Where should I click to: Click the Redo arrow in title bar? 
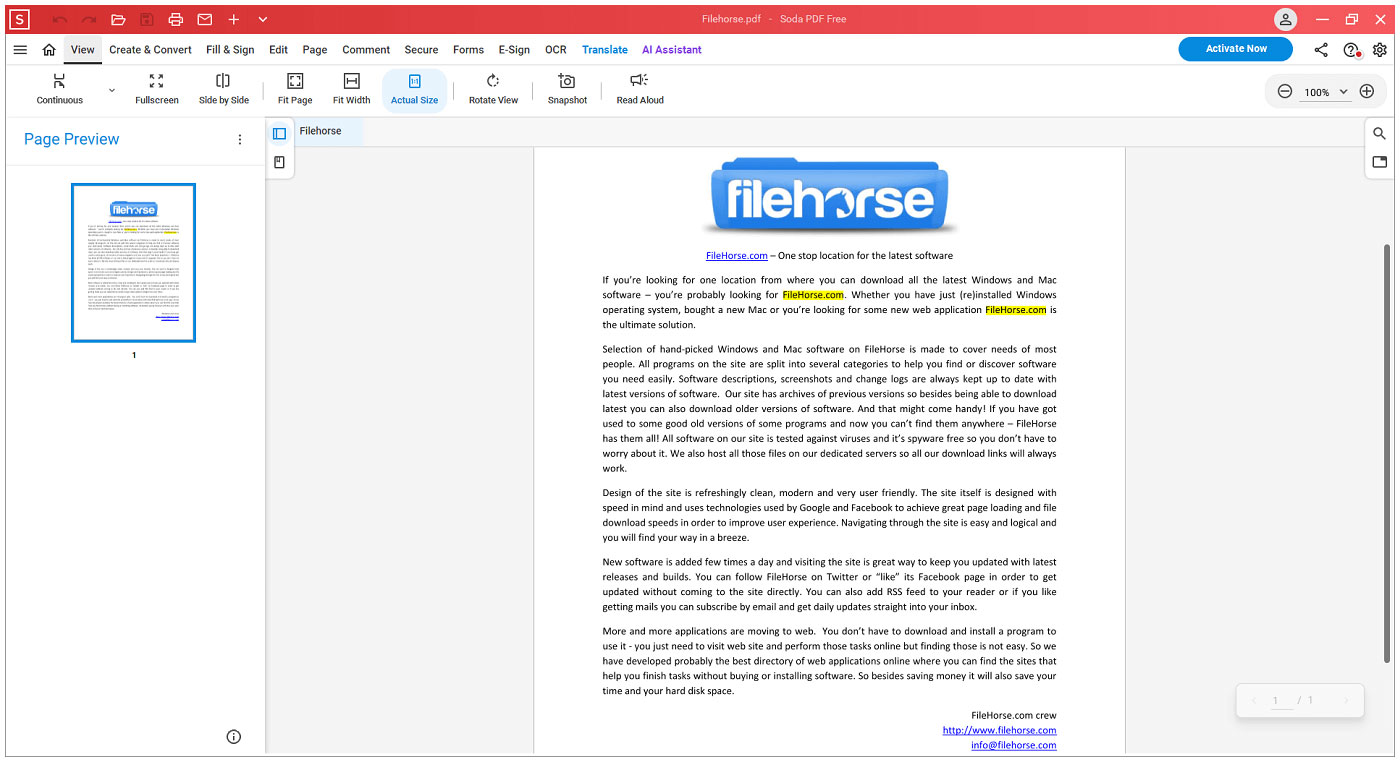click(x=89, y=20)
